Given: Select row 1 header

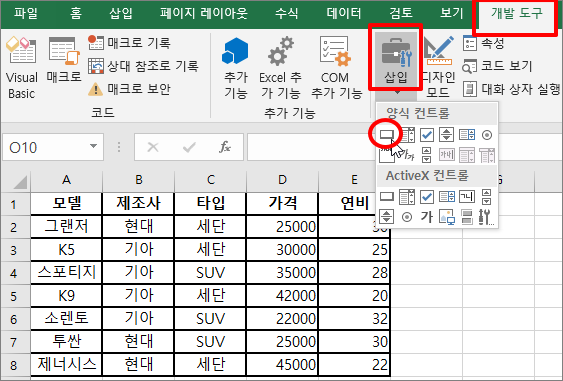Looking at the screenshot, I should [x=14, y=204].
